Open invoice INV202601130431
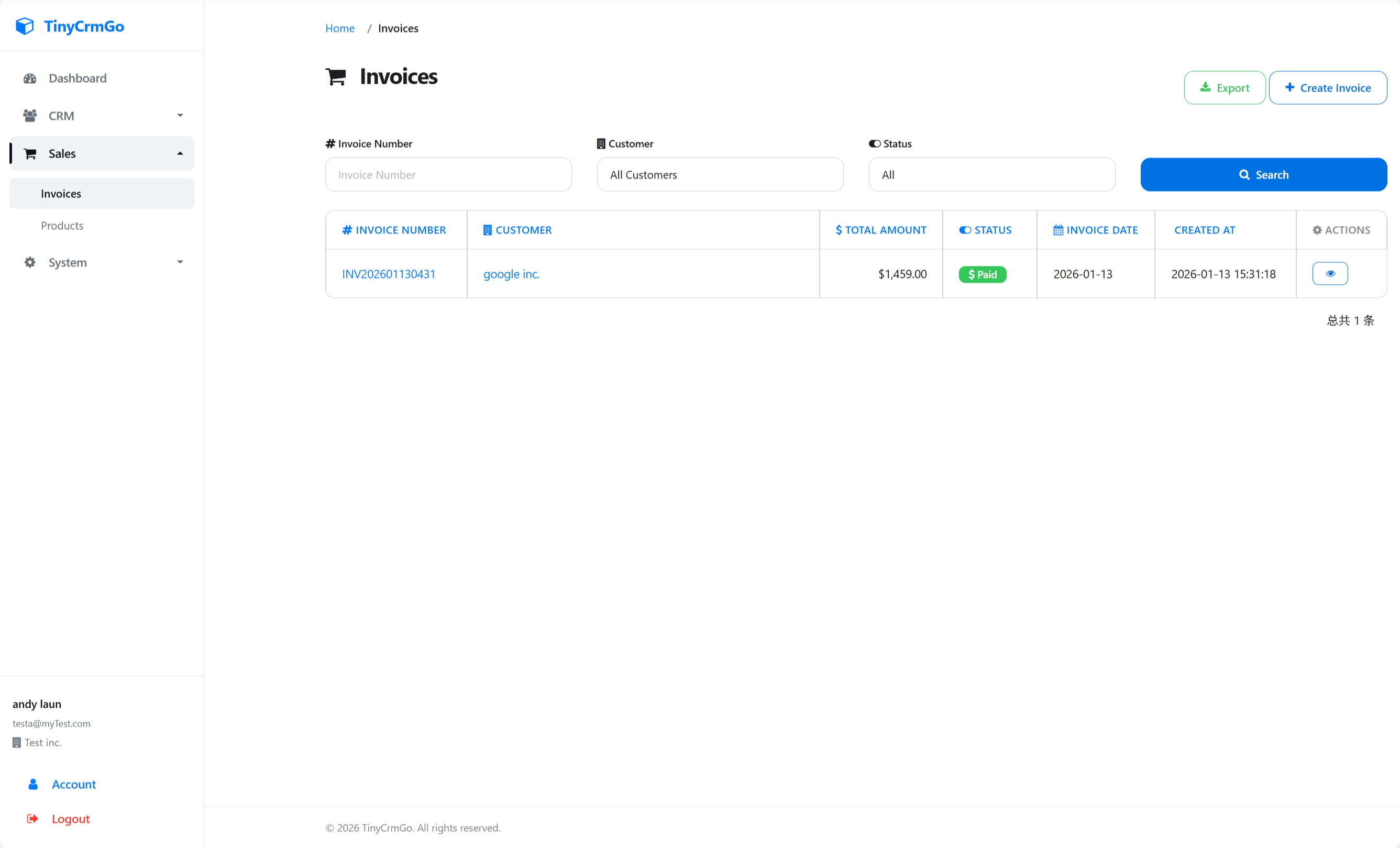 [388, 273]
